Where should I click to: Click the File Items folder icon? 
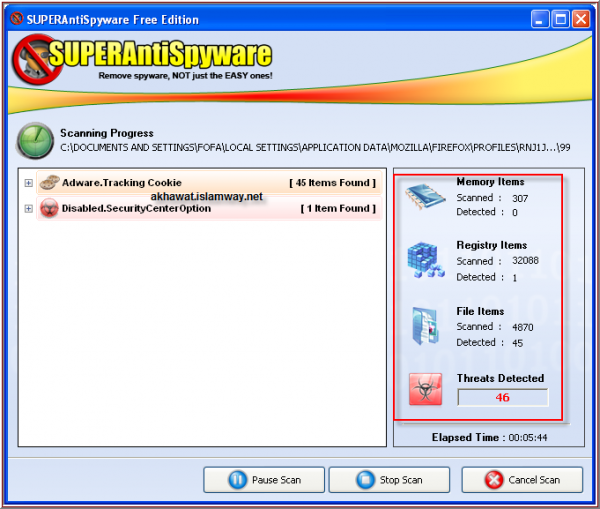(x=425, y=326)
